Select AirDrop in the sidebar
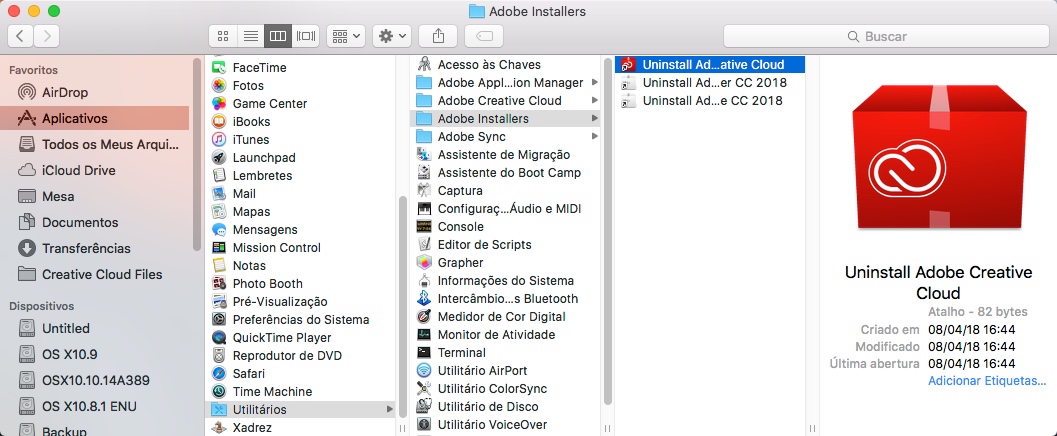This screenshot has width=1057, height=436. [x=94, y=92]
